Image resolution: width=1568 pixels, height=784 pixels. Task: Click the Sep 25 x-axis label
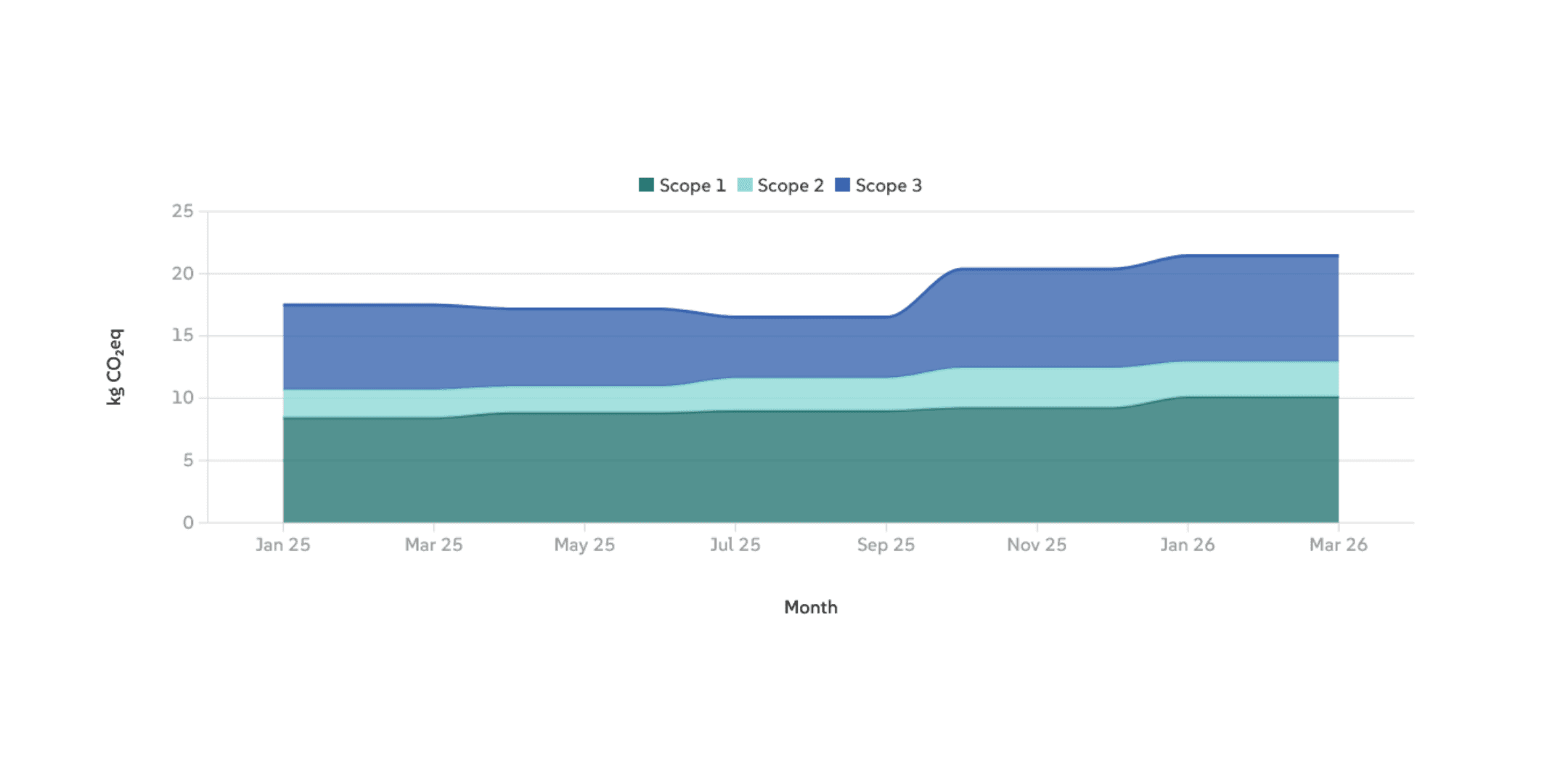pyautogui.click(x=886, y=544)
